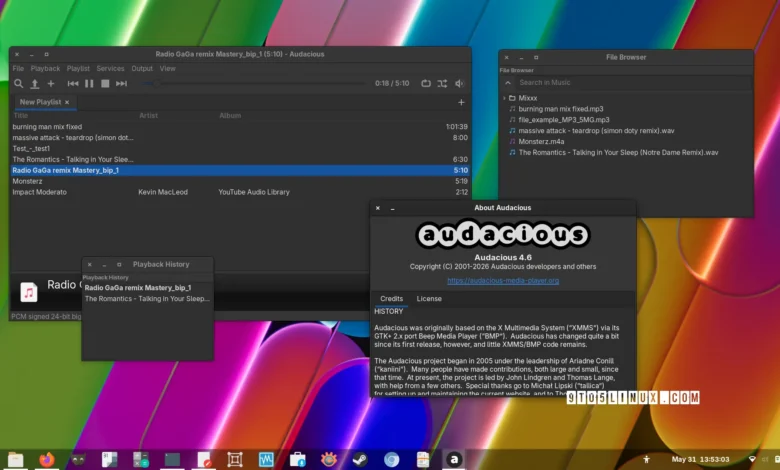
Task: Select the highlighted 'Radio GaGa remix Mastery_bip_1' row
Action: coord(240,171)
